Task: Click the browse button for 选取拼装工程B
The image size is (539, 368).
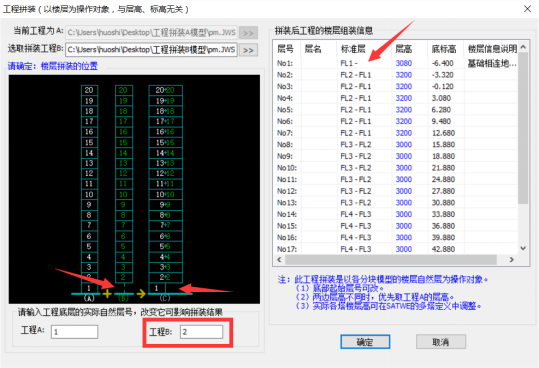Action: (248, 50)
